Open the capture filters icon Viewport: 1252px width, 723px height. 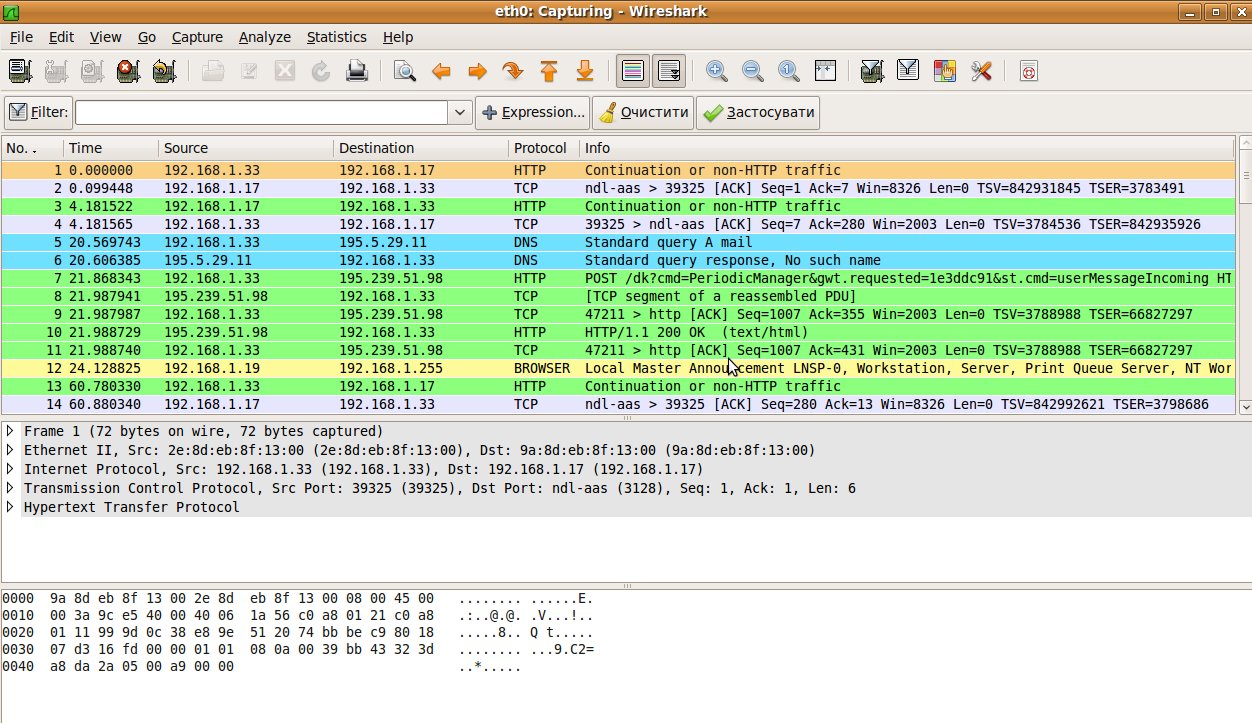872,71
